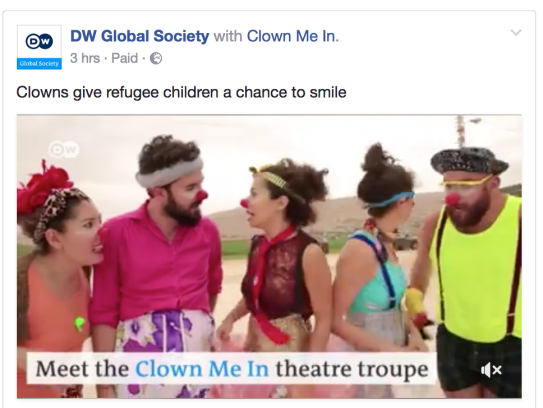Click the DW watermark logo in the video
Viewport: 543px width, 408px height.
[x=64, y=150]
